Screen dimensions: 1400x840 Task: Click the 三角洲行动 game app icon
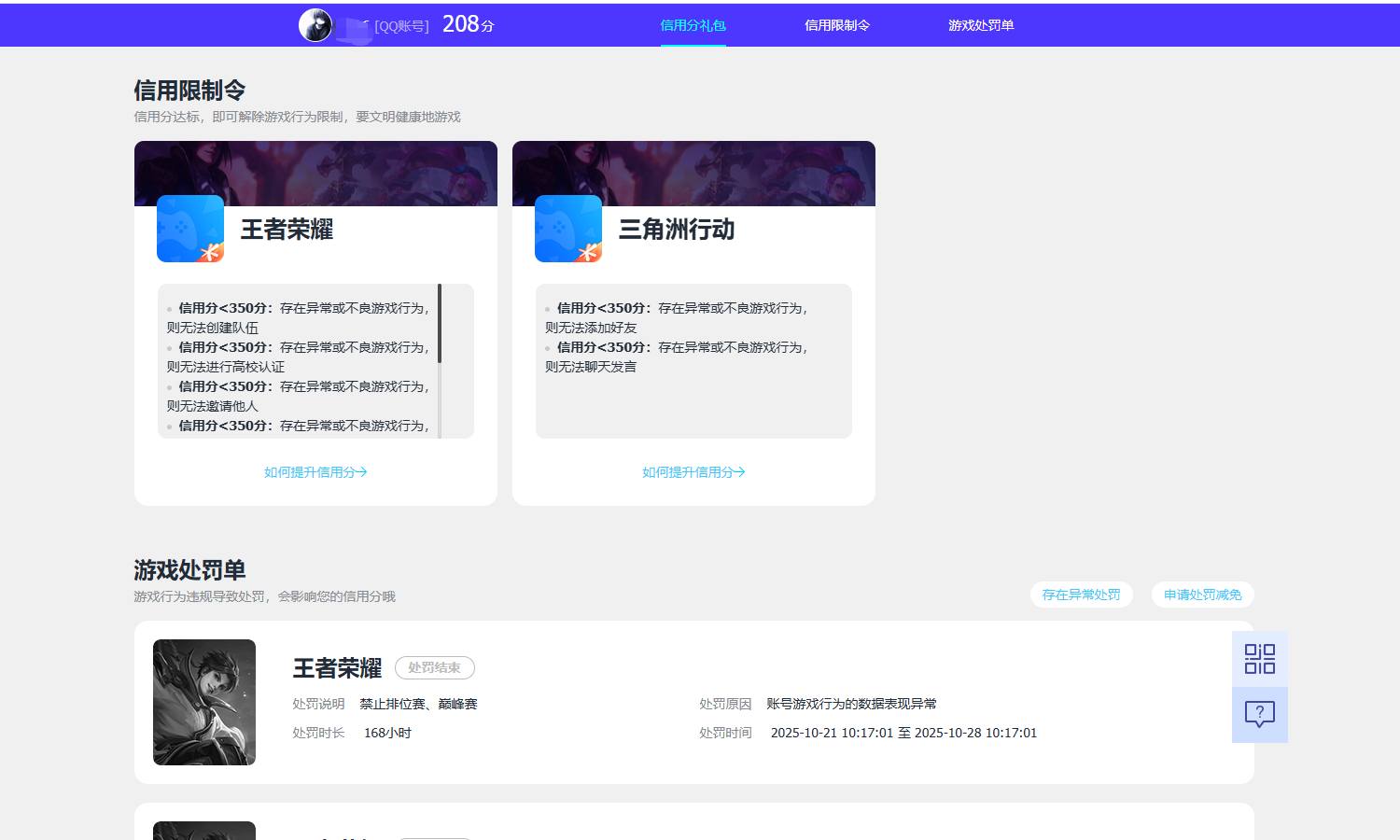[568, 229]
